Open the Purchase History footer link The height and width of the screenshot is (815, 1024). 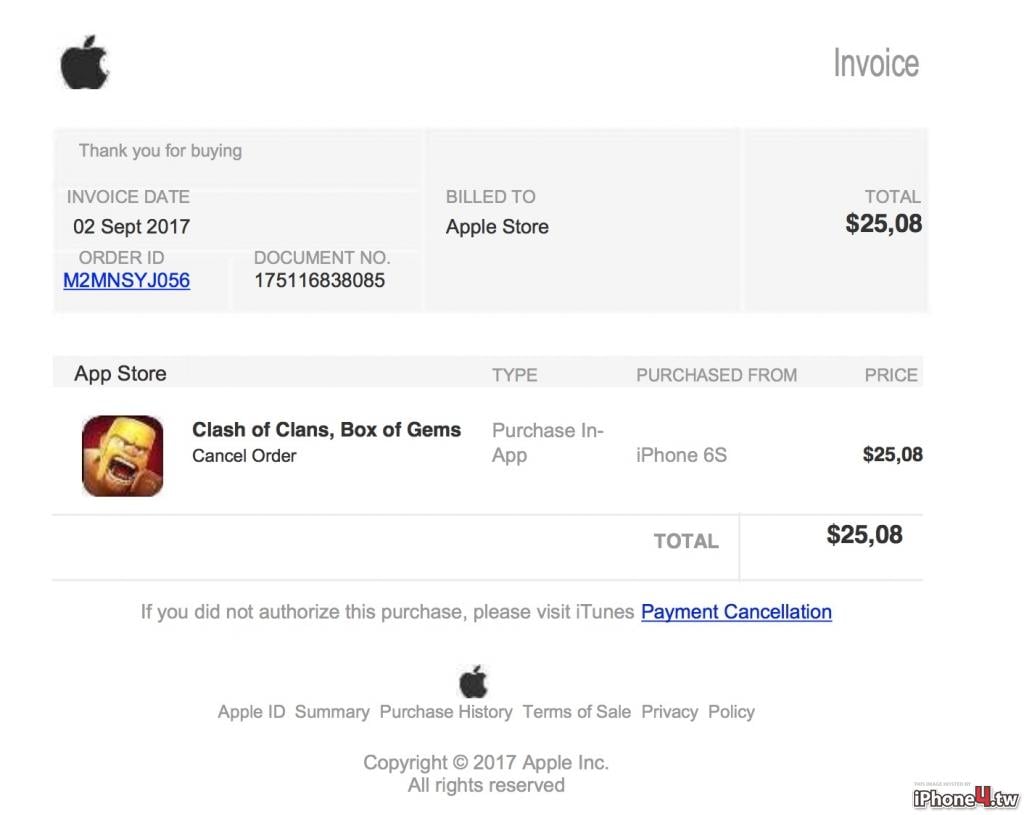(446, 712)
